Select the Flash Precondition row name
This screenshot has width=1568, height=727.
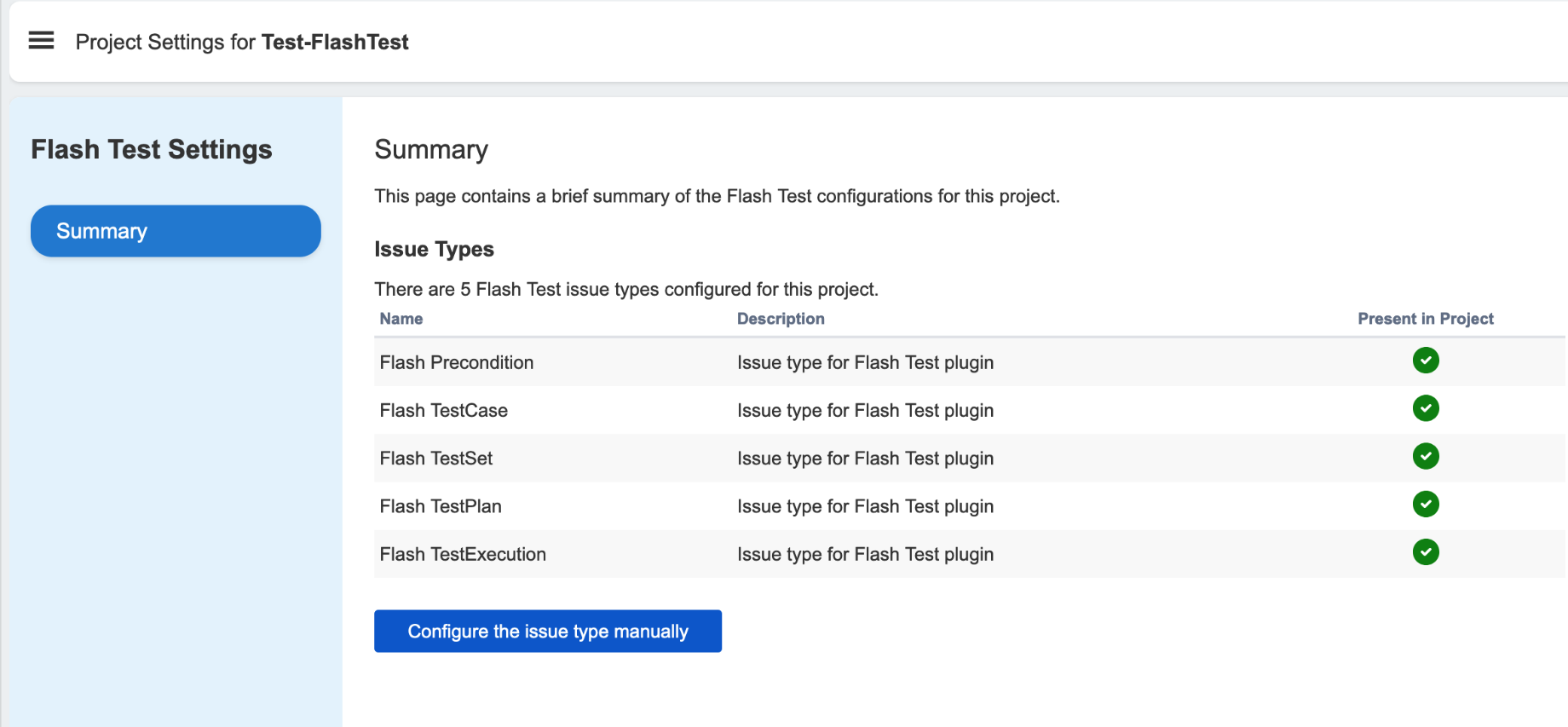click(457, 363)
